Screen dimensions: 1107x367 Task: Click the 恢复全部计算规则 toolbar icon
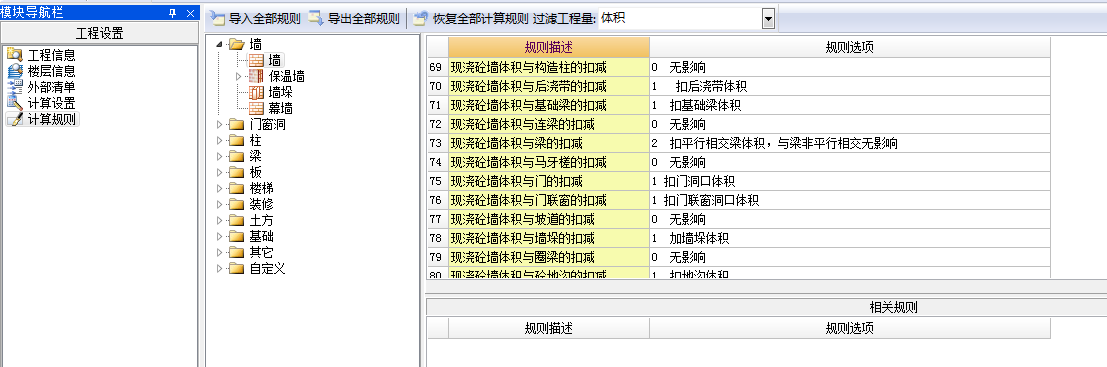coord(421,19)
